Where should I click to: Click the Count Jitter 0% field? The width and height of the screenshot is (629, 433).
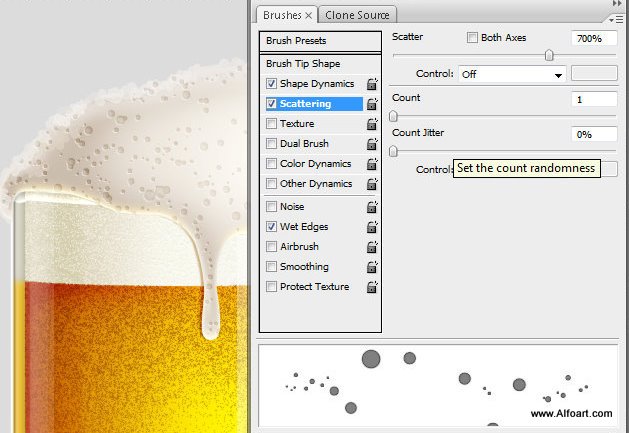[x=594, y=134]
